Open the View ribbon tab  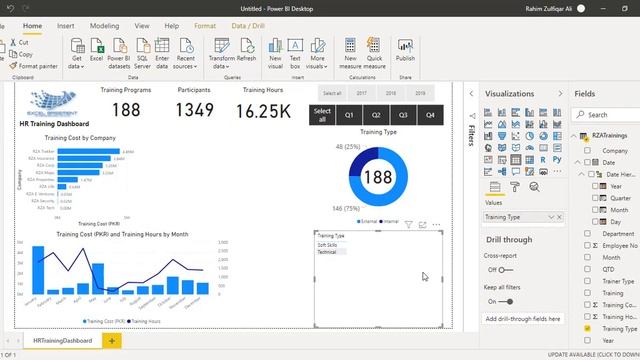click(x=142, y=26)
